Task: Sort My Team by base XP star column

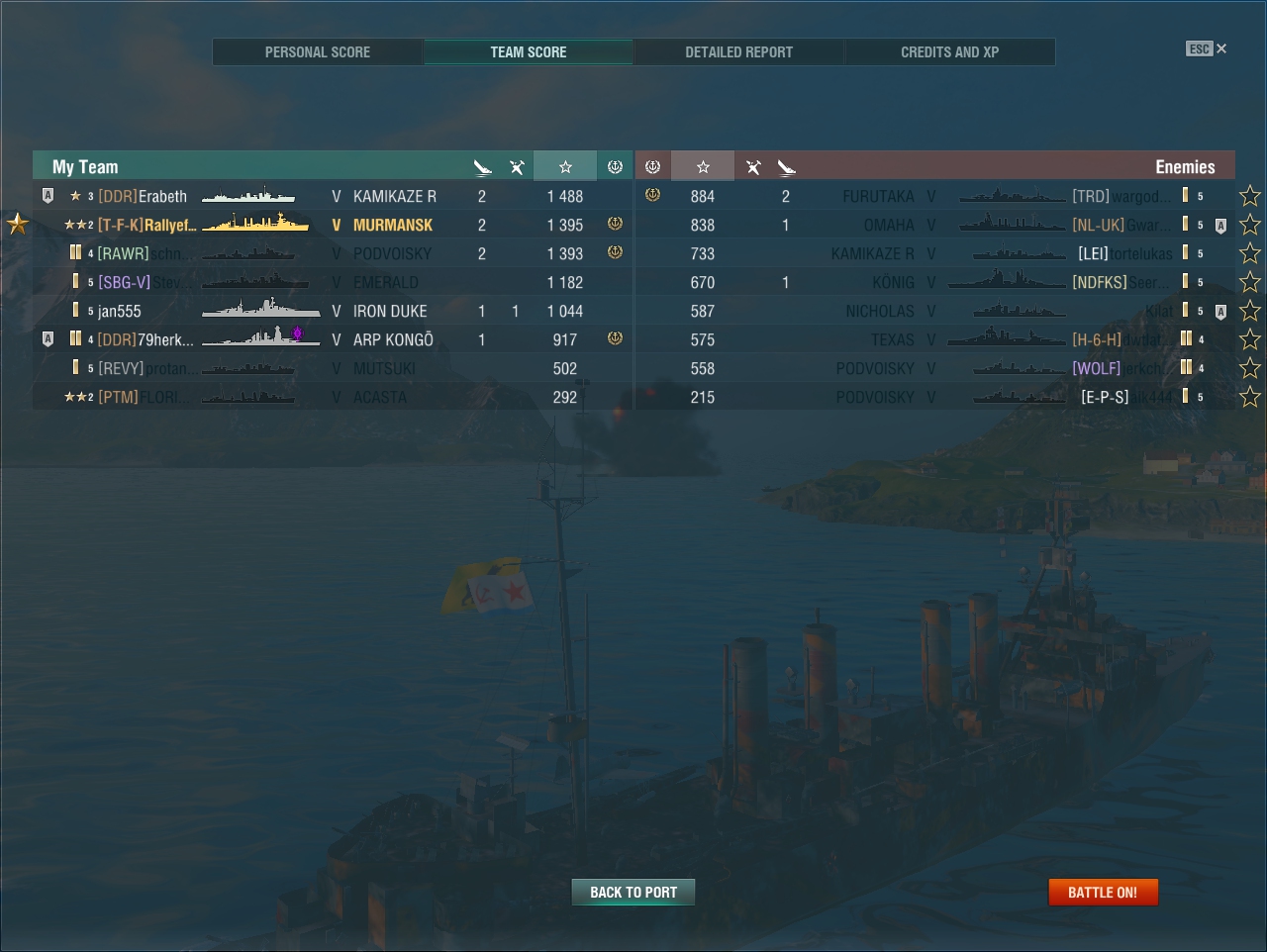Action: [565, 166]
